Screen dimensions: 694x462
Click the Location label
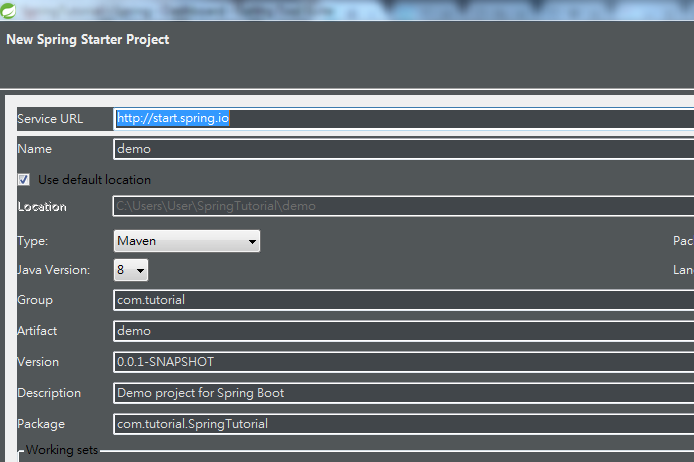[42, 207]
